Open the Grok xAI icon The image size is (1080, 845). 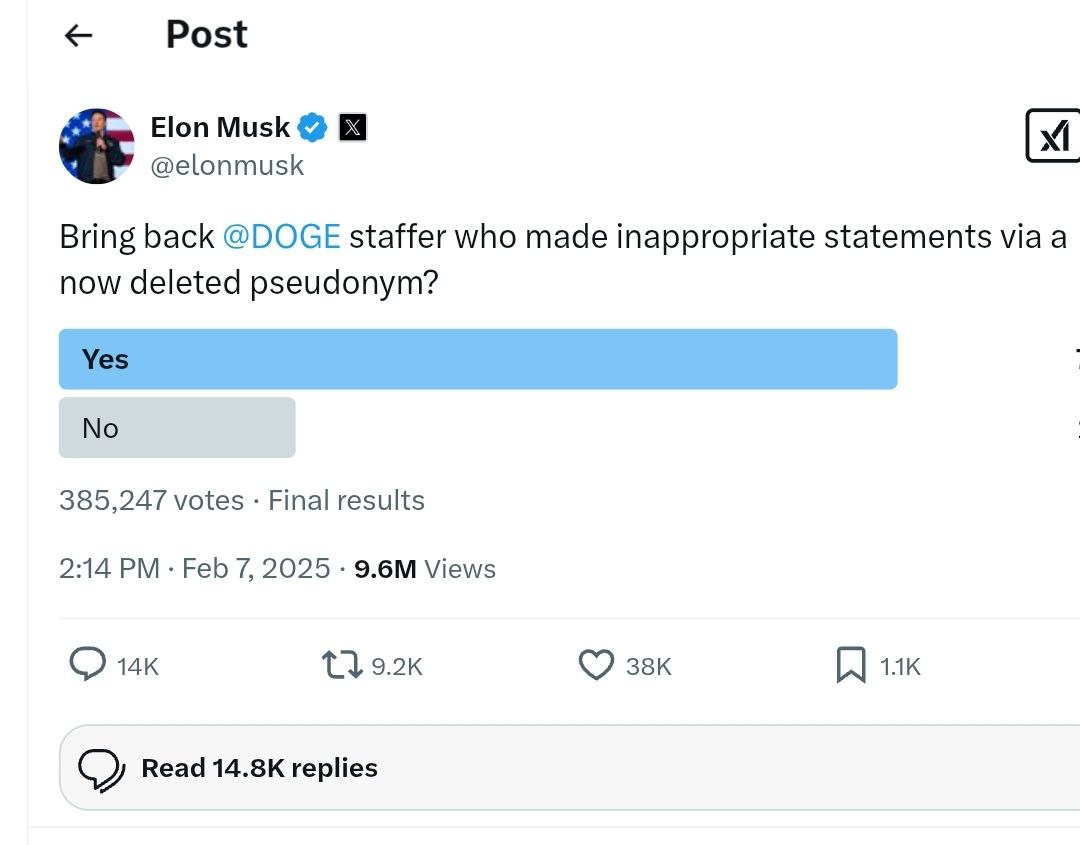tap(1053, 136)
